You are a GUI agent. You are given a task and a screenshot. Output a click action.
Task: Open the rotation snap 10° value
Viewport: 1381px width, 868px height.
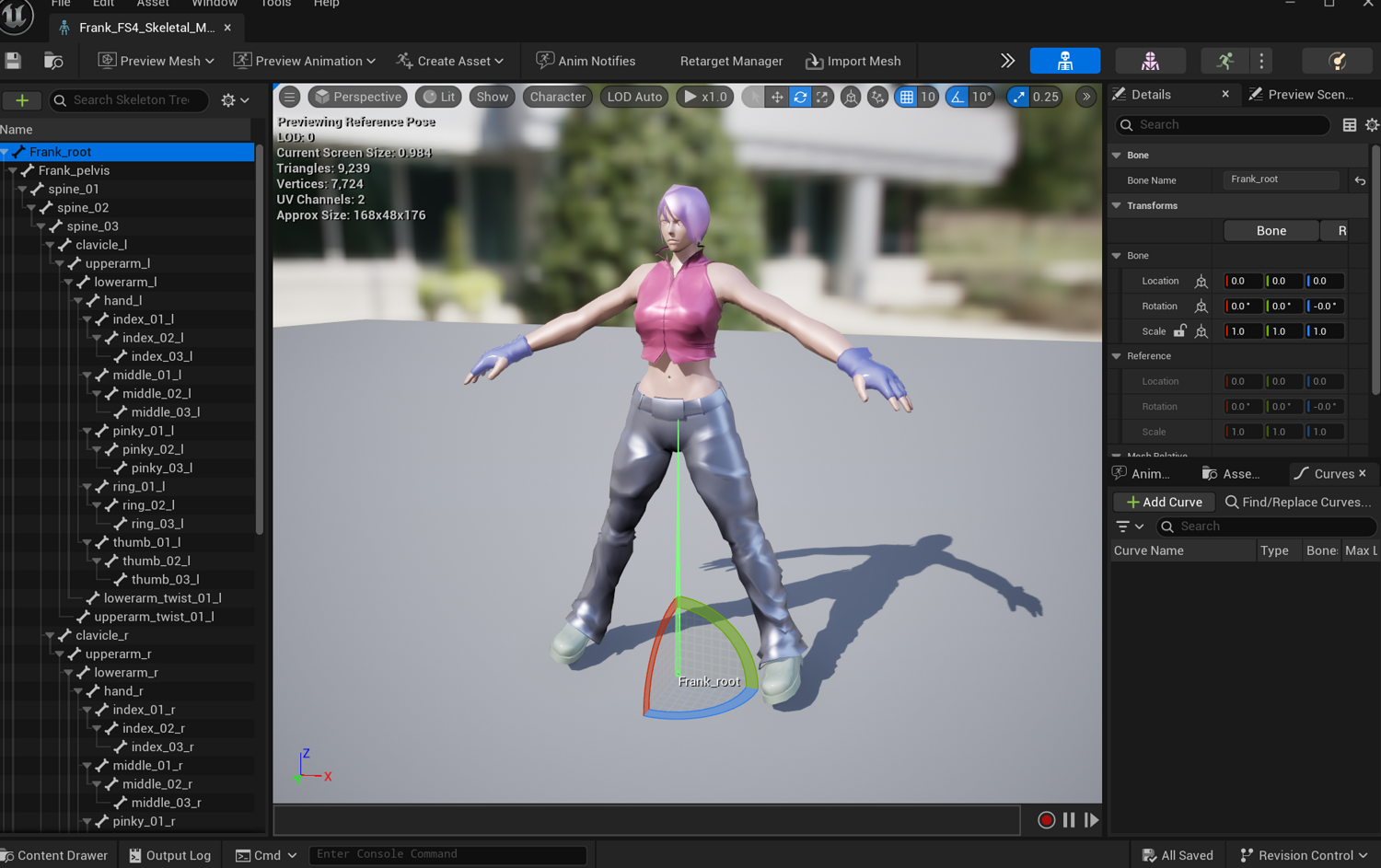[x=982, y=97]
